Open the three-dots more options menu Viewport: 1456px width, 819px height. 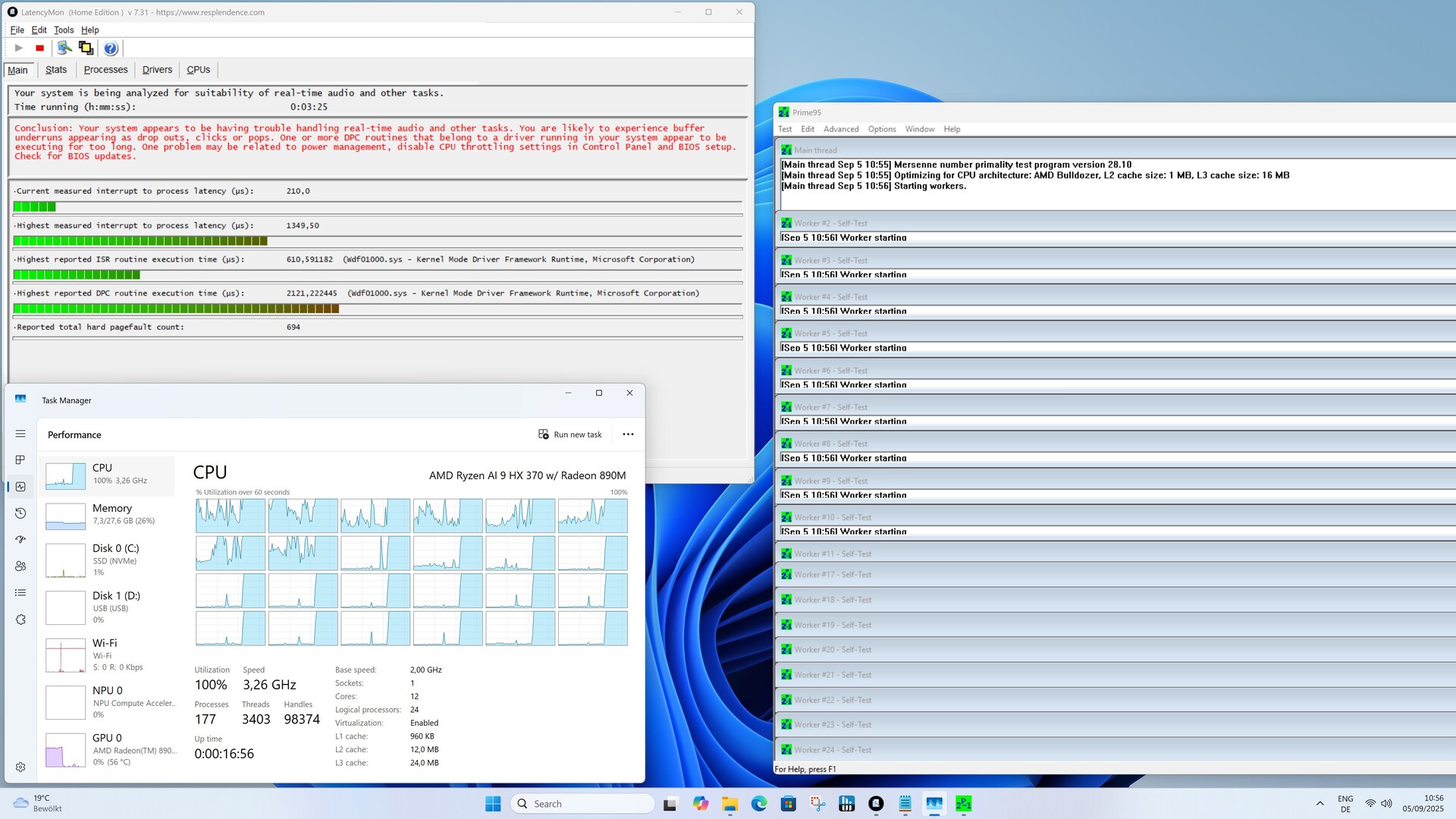[628, 435]
